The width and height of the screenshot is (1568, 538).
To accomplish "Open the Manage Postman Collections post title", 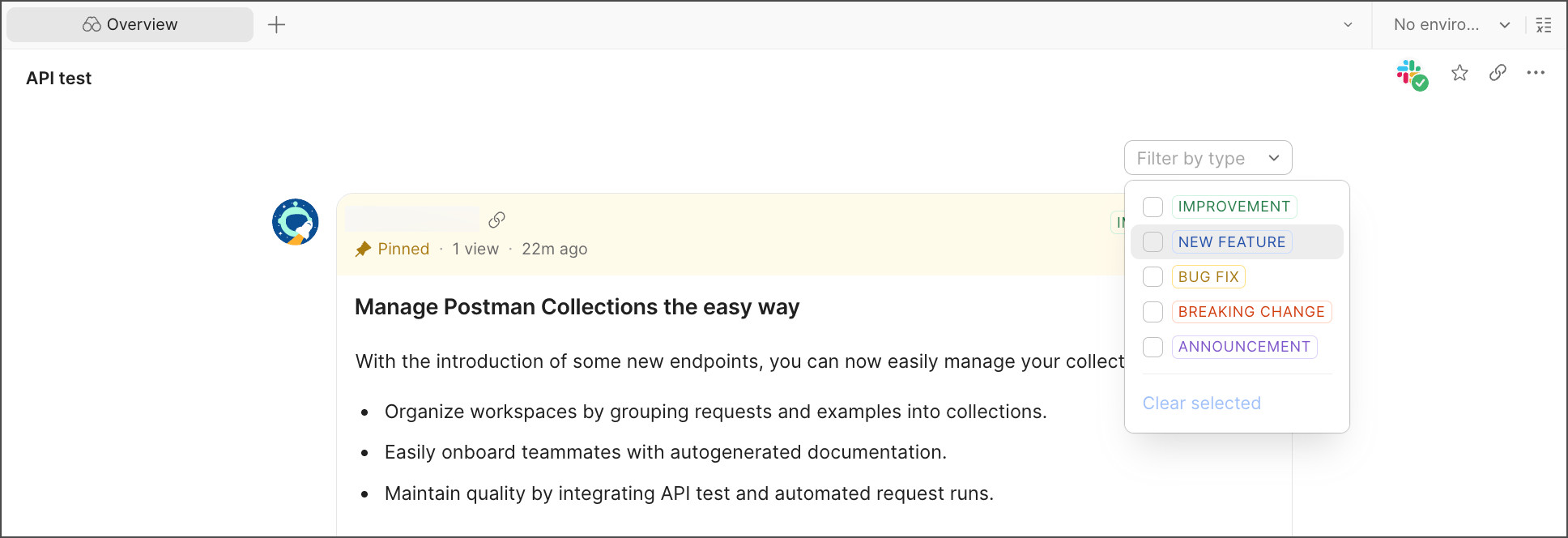I will (577, 307).
